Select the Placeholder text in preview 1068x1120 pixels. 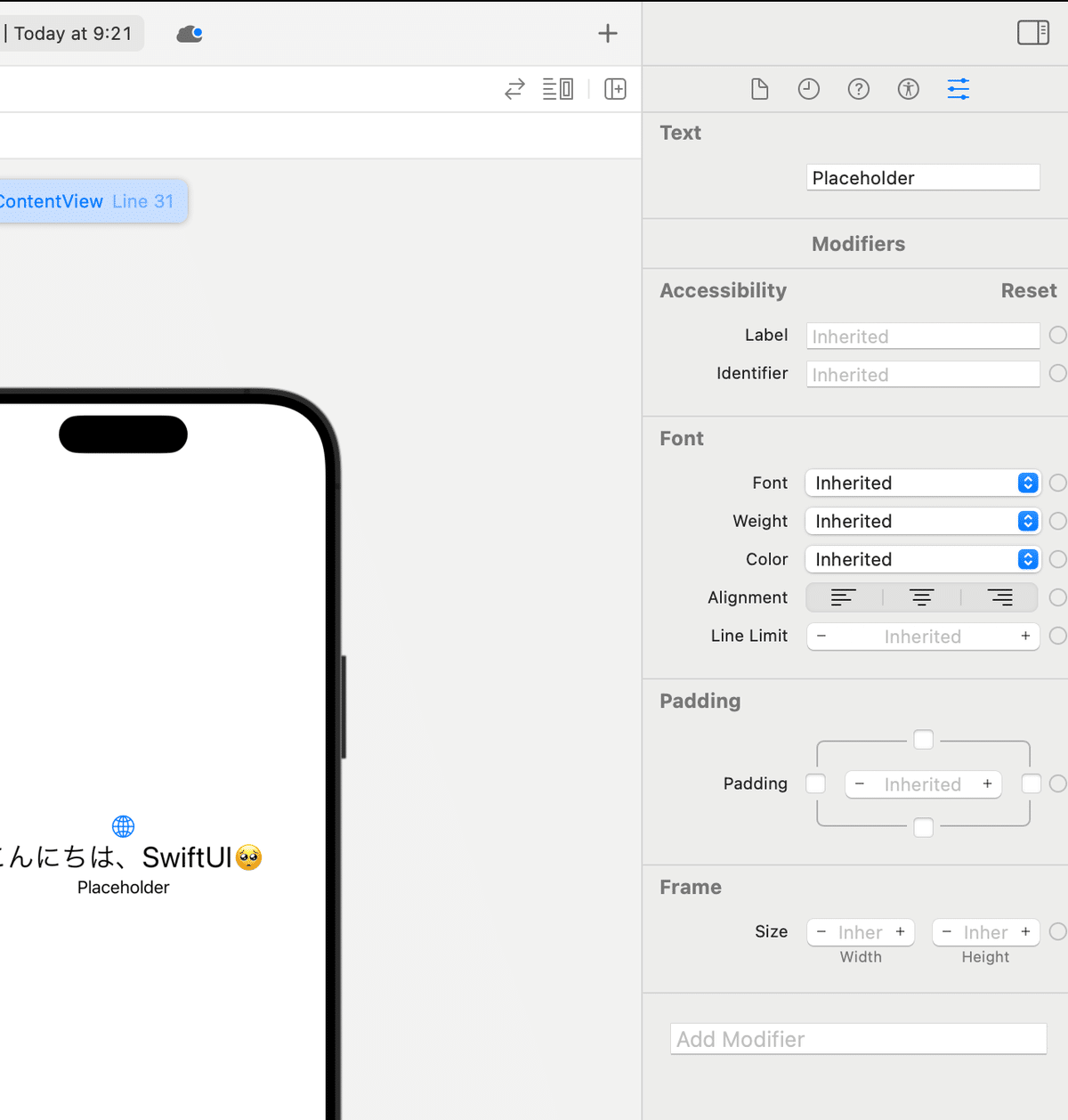(x=124, y=888)
